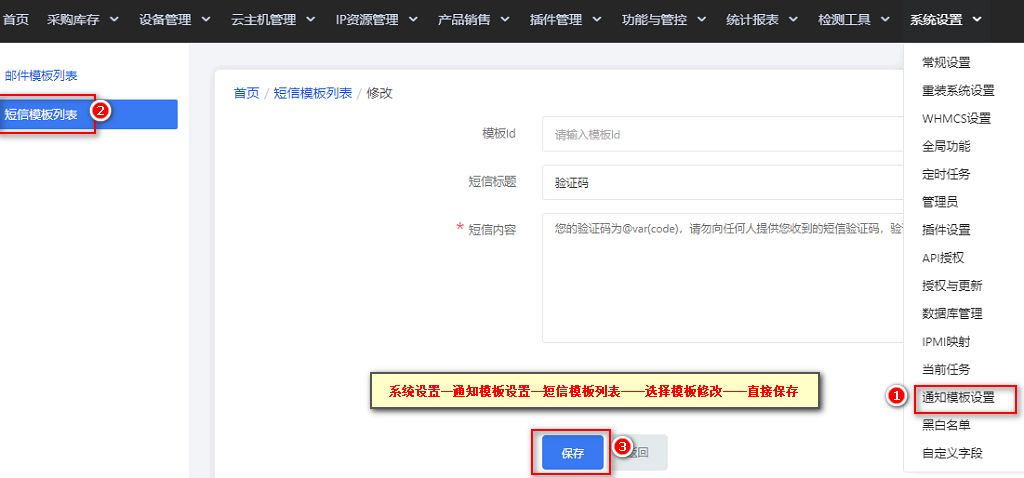Viewport: 1024px width, 478px height.
Task: Expand the 插件管理 menu
Action: [x=566, y=20]
